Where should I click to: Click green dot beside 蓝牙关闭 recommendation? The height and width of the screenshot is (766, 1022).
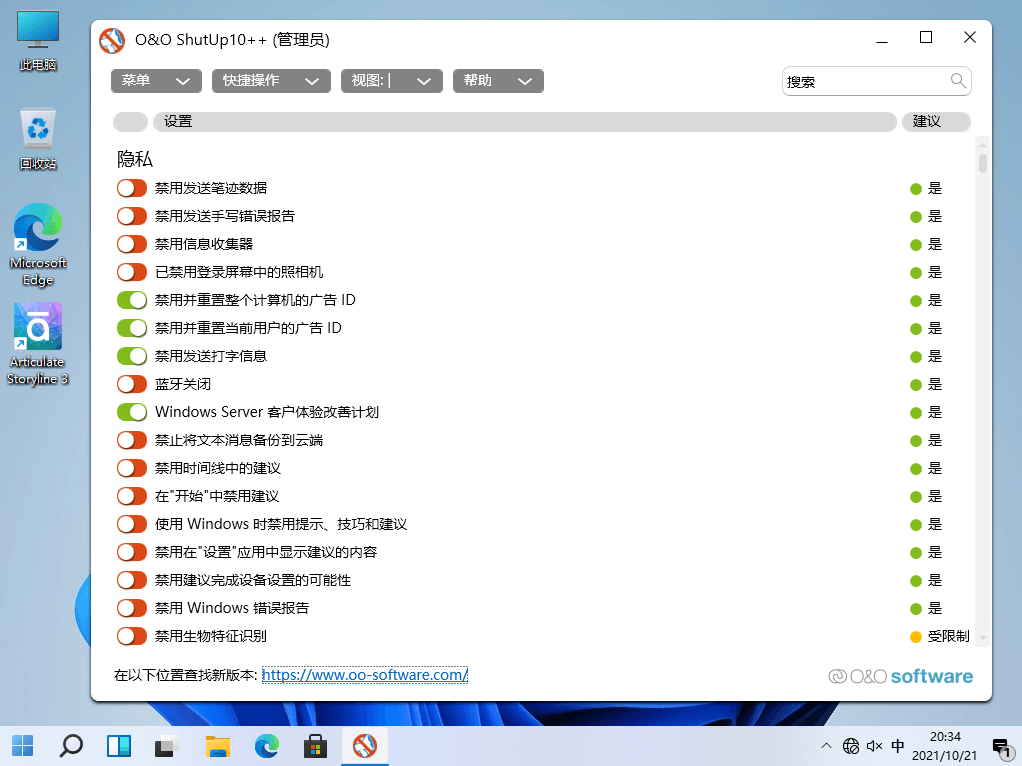pos(916,385)
